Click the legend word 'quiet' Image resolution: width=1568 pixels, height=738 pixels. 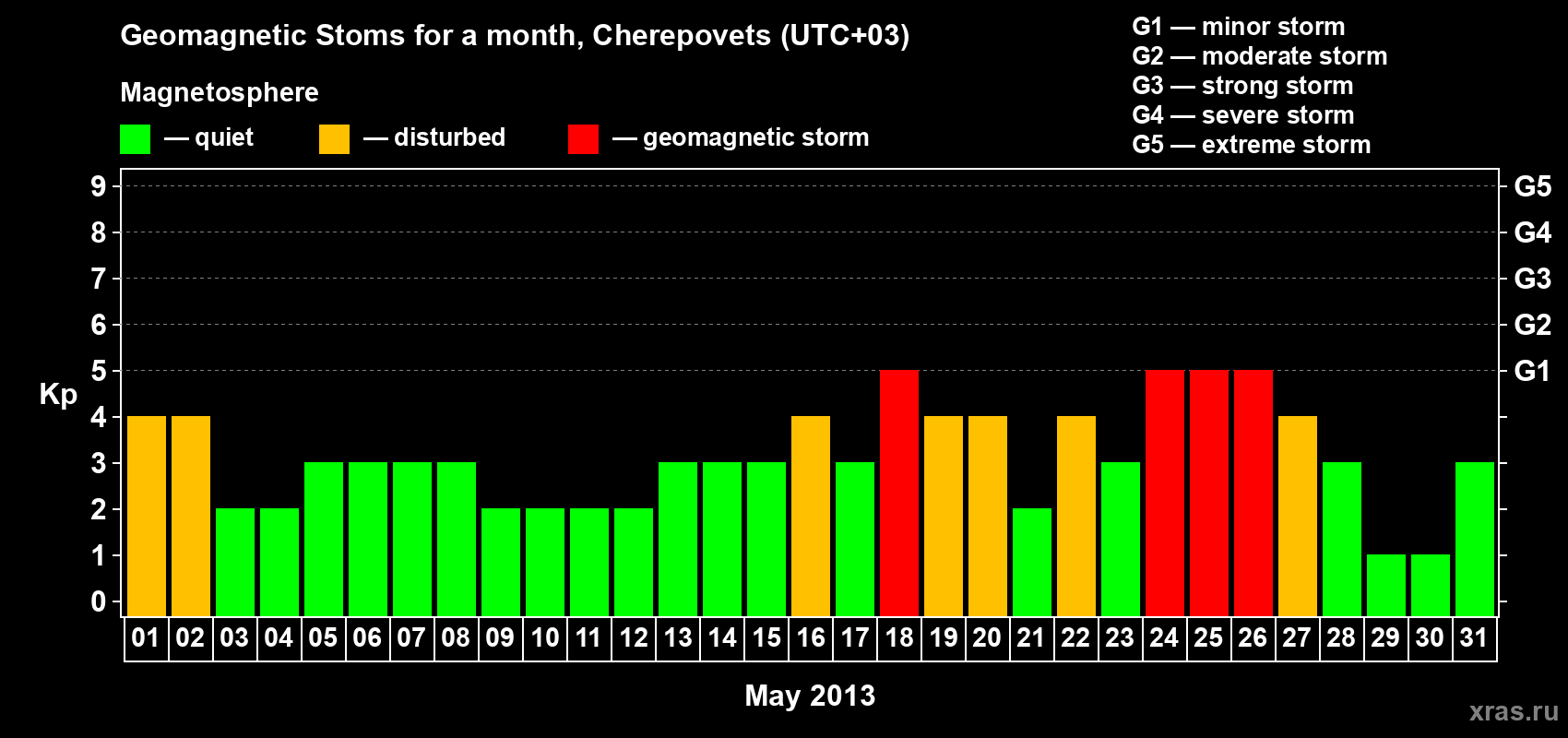point(224,138)
